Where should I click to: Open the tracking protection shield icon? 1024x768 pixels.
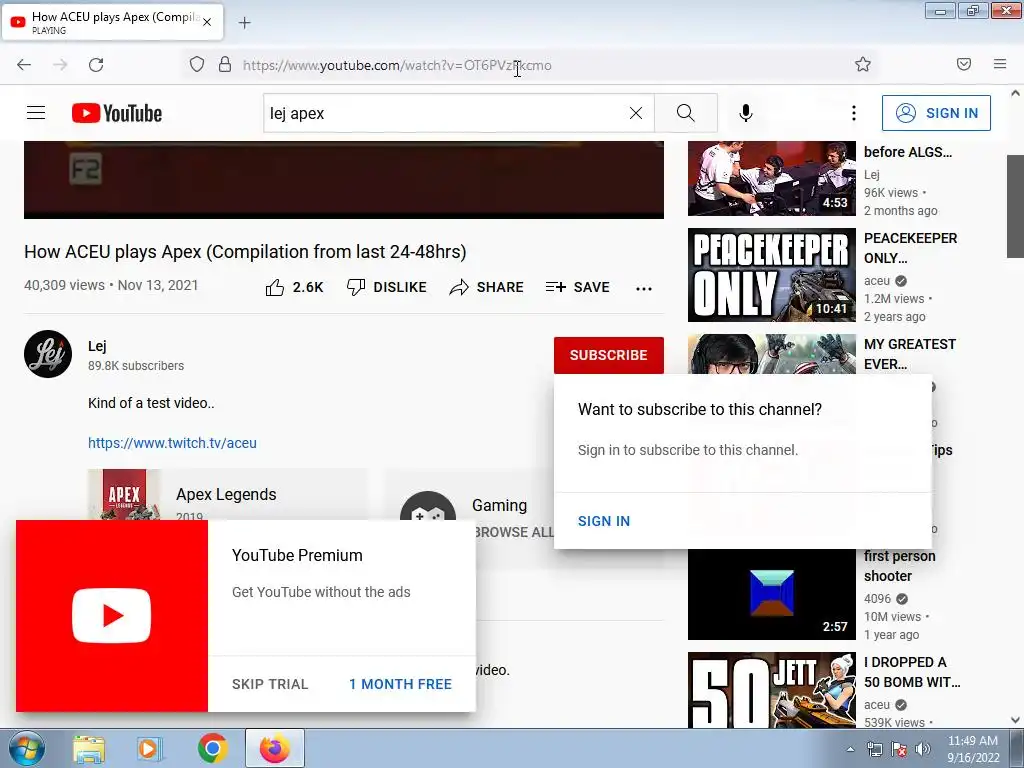tap(197, 64)
